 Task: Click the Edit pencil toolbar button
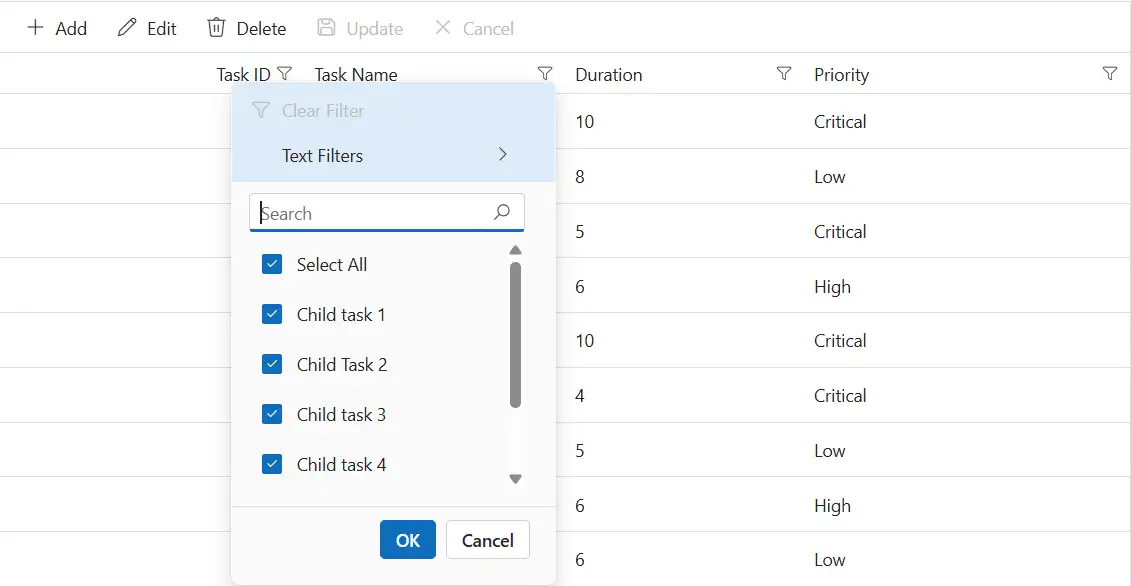tap(147, 29)
